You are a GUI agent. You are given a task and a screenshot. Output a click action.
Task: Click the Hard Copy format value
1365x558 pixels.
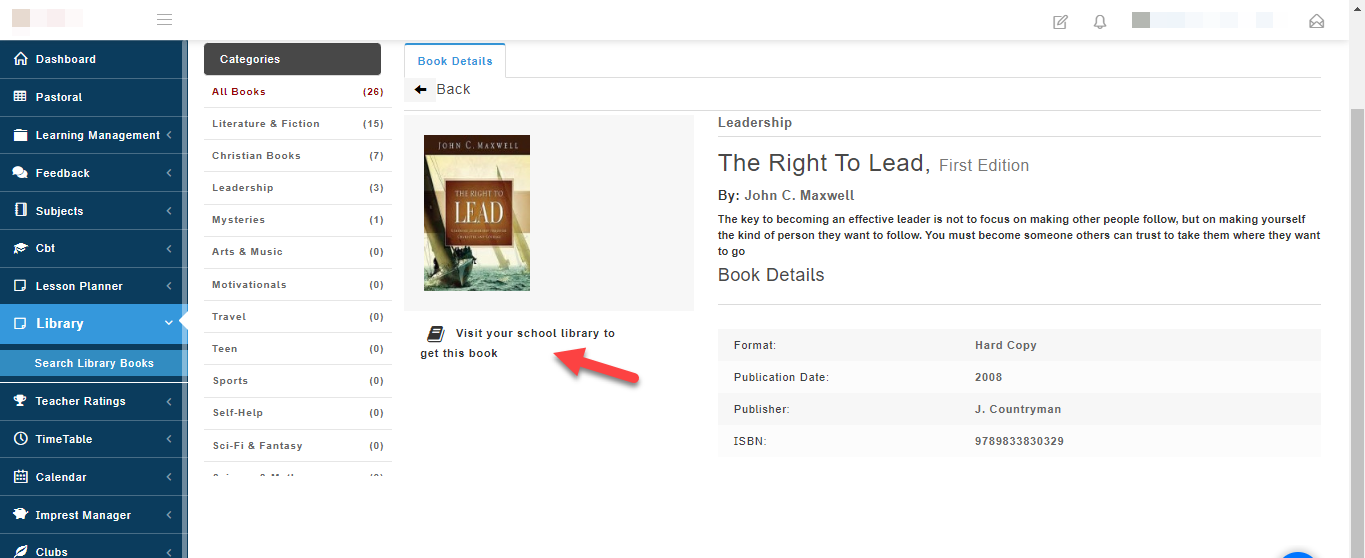click(x=1006, y=345)
